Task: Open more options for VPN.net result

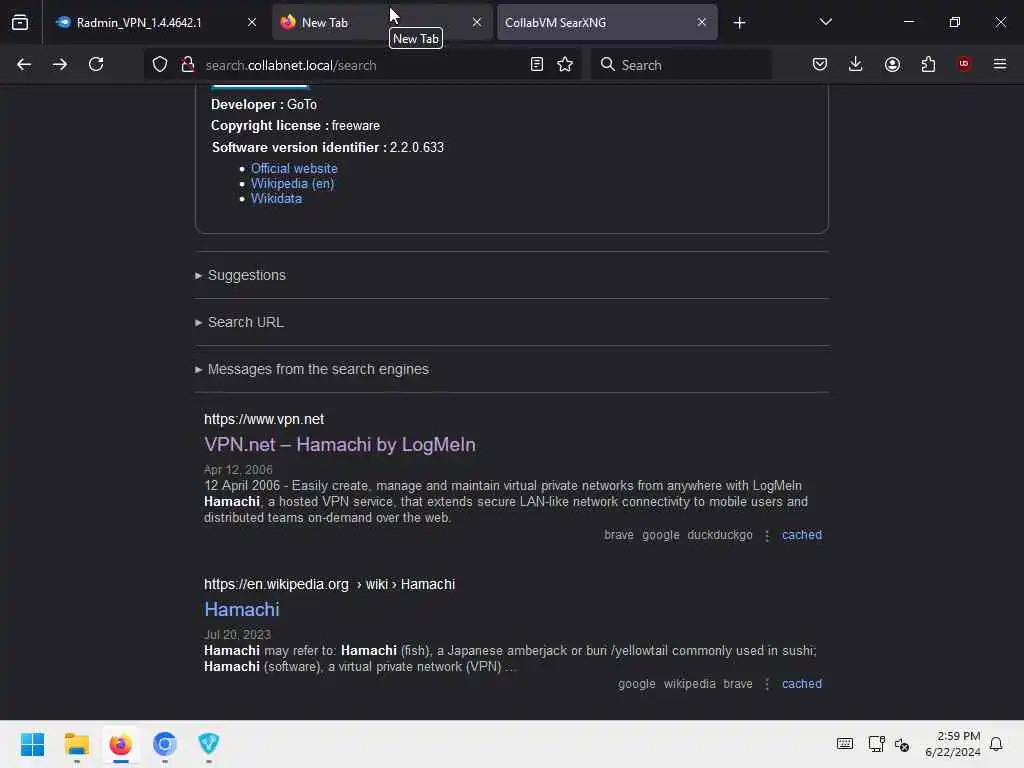Action: click(x=767, y=536)
